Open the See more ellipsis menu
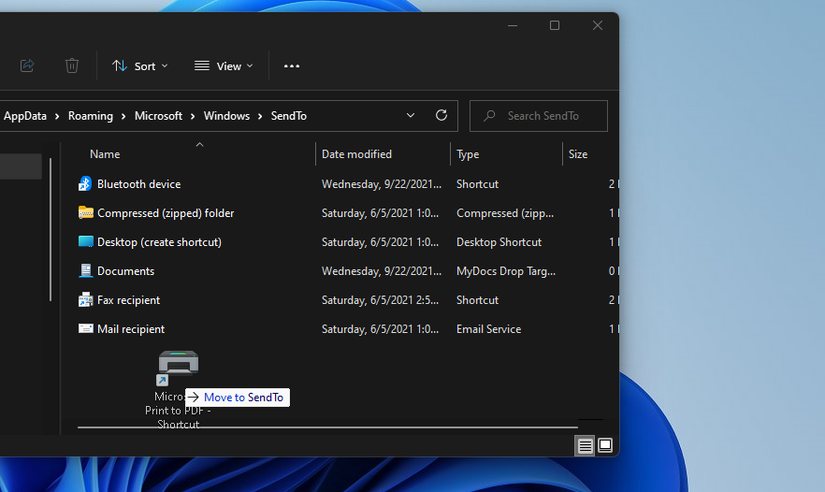825x492 pixels. click(291, 66)
